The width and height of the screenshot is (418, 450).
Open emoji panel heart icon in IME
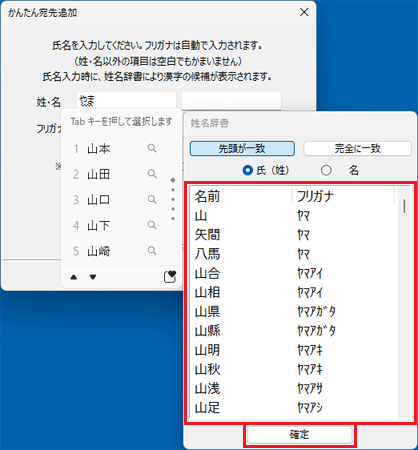click(170, 277)
